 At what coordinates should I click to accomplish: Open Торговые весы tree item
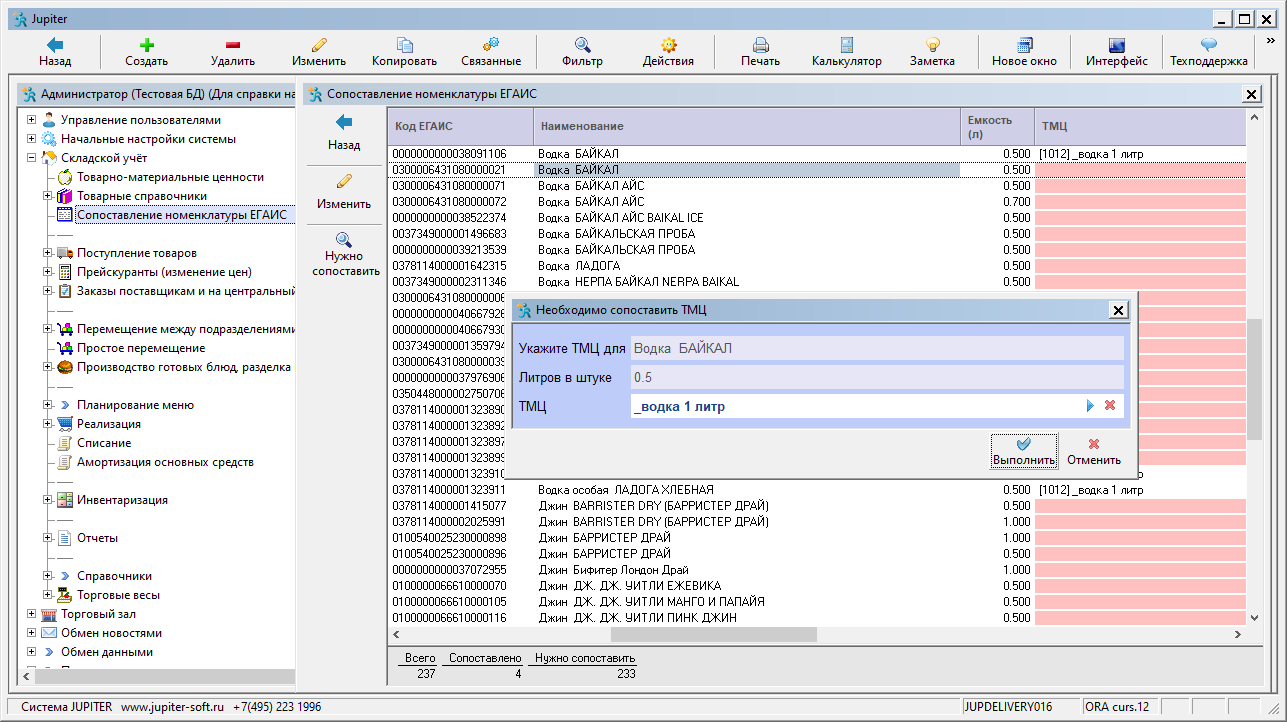click(x=118, y=595)
